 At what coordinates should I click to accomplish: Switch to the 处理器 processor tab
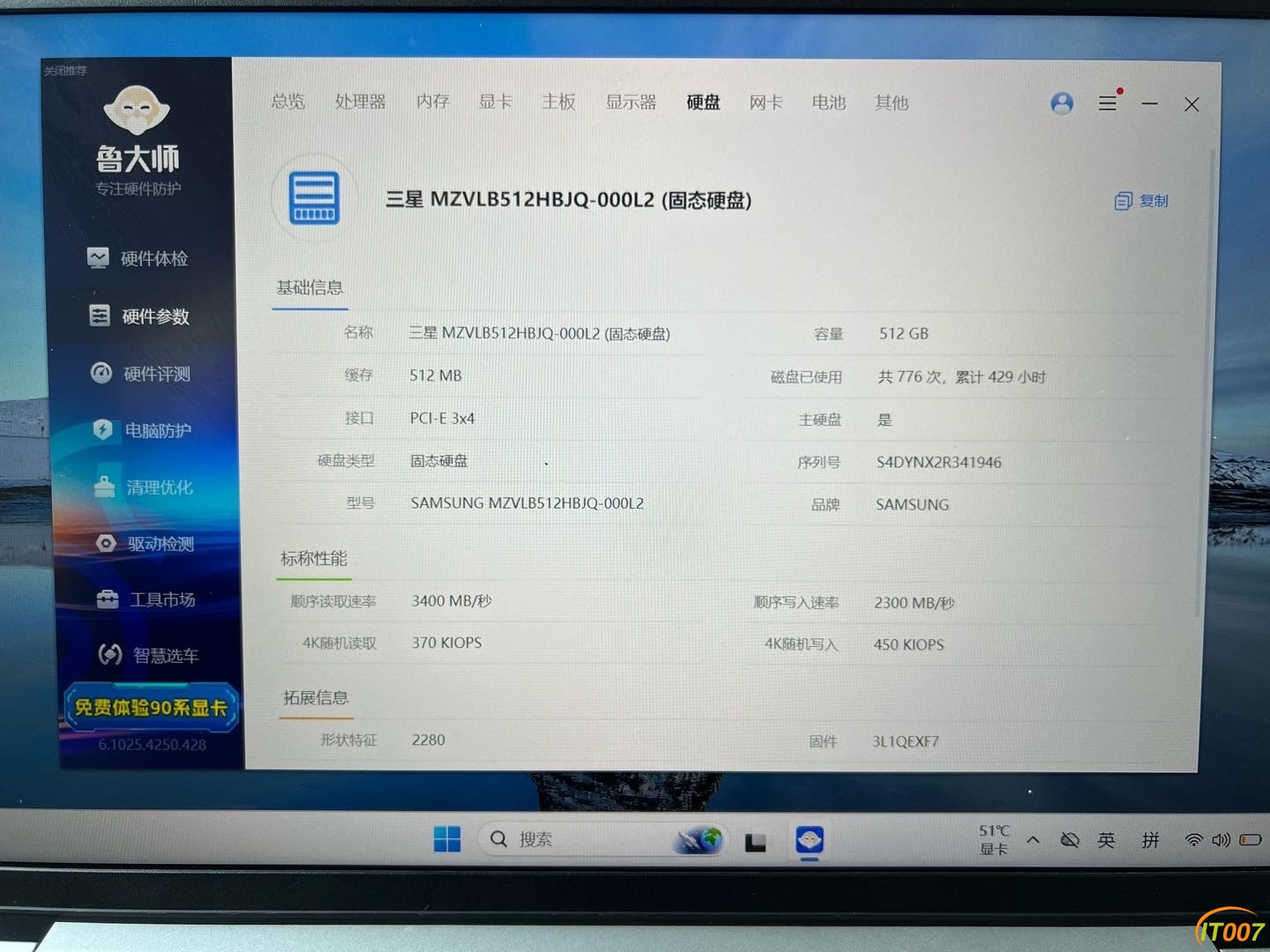tap(360, 102)
